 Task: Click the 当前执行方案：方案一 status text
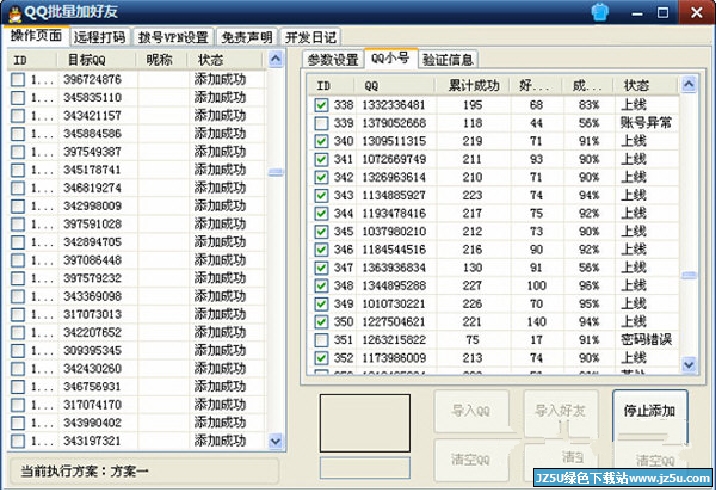pos(84,471)
